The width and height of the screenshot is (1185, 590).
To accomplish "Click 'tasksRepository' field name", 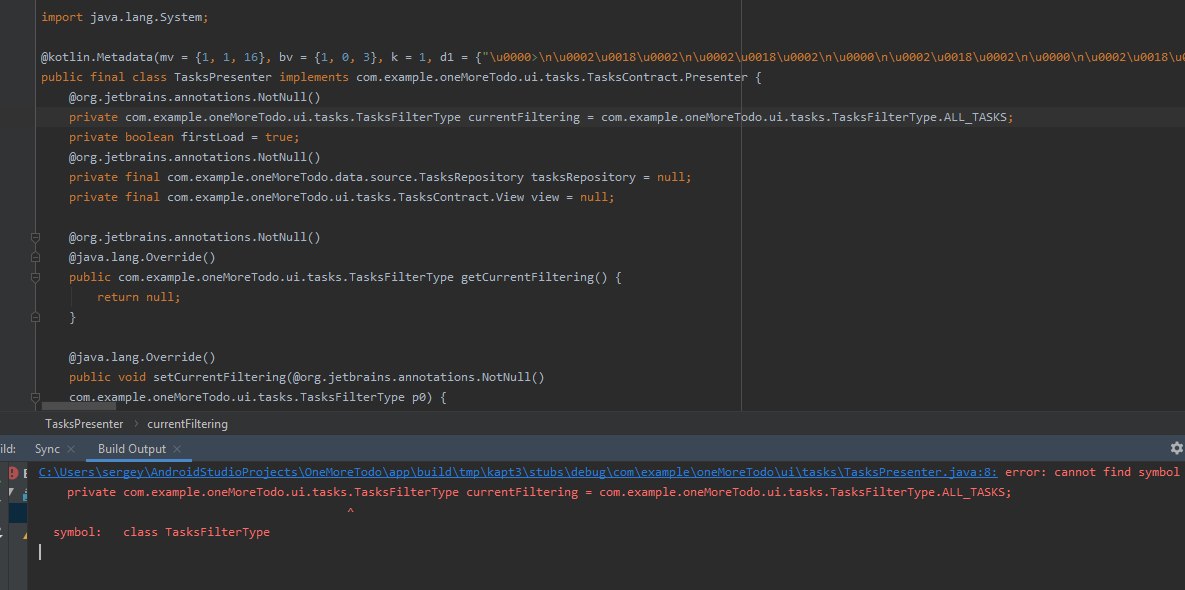I will 583,177.
